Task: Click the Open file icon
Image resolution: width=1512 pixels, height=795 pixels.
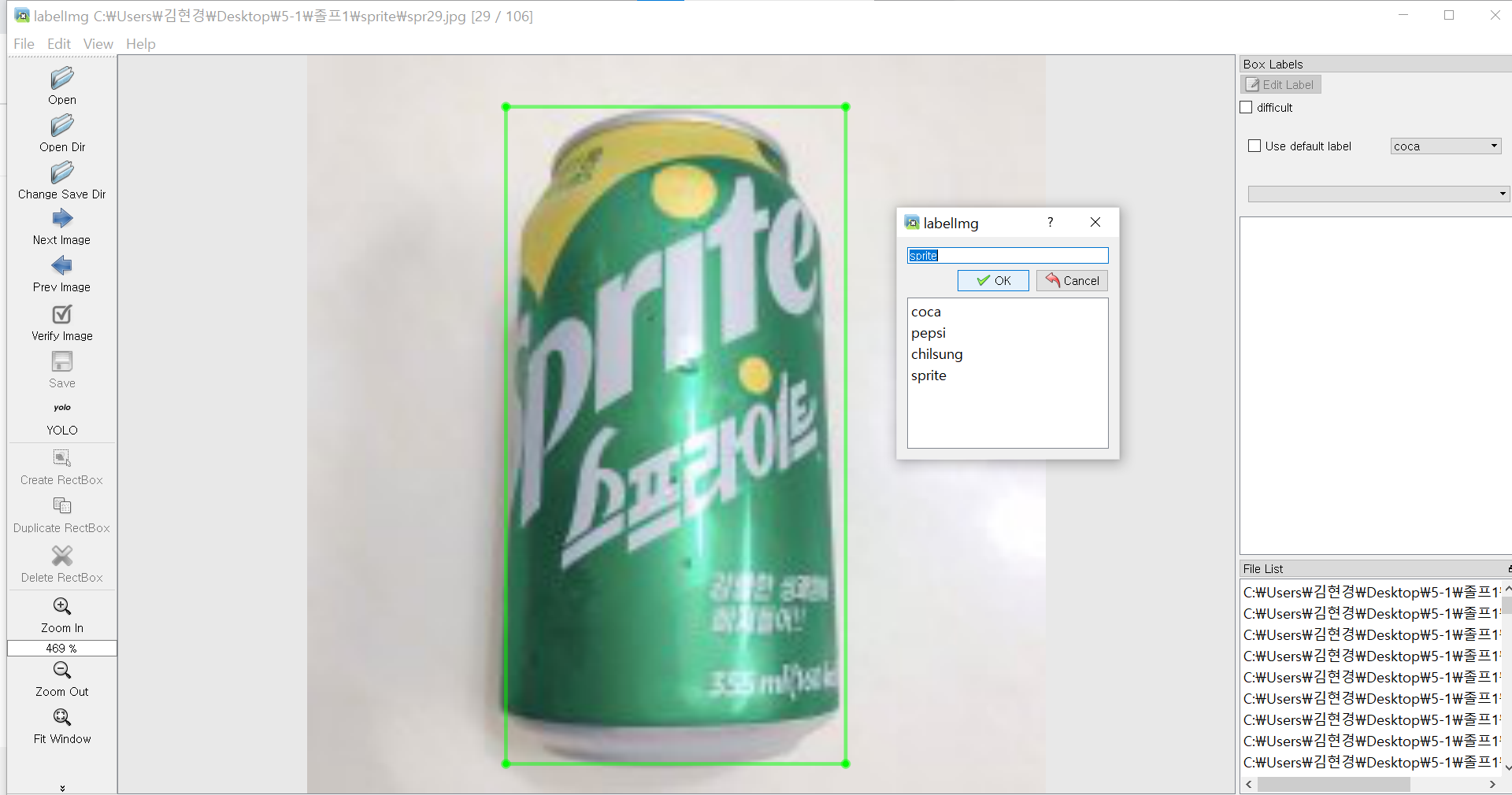Action: click(x=62, y=78)
